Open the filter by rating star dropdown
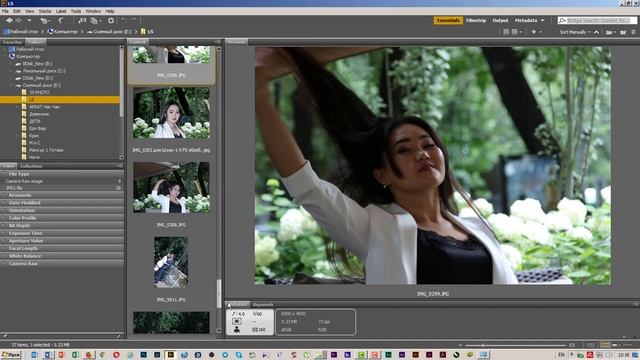This screenshot has width=640, height=360. point(536,32)
